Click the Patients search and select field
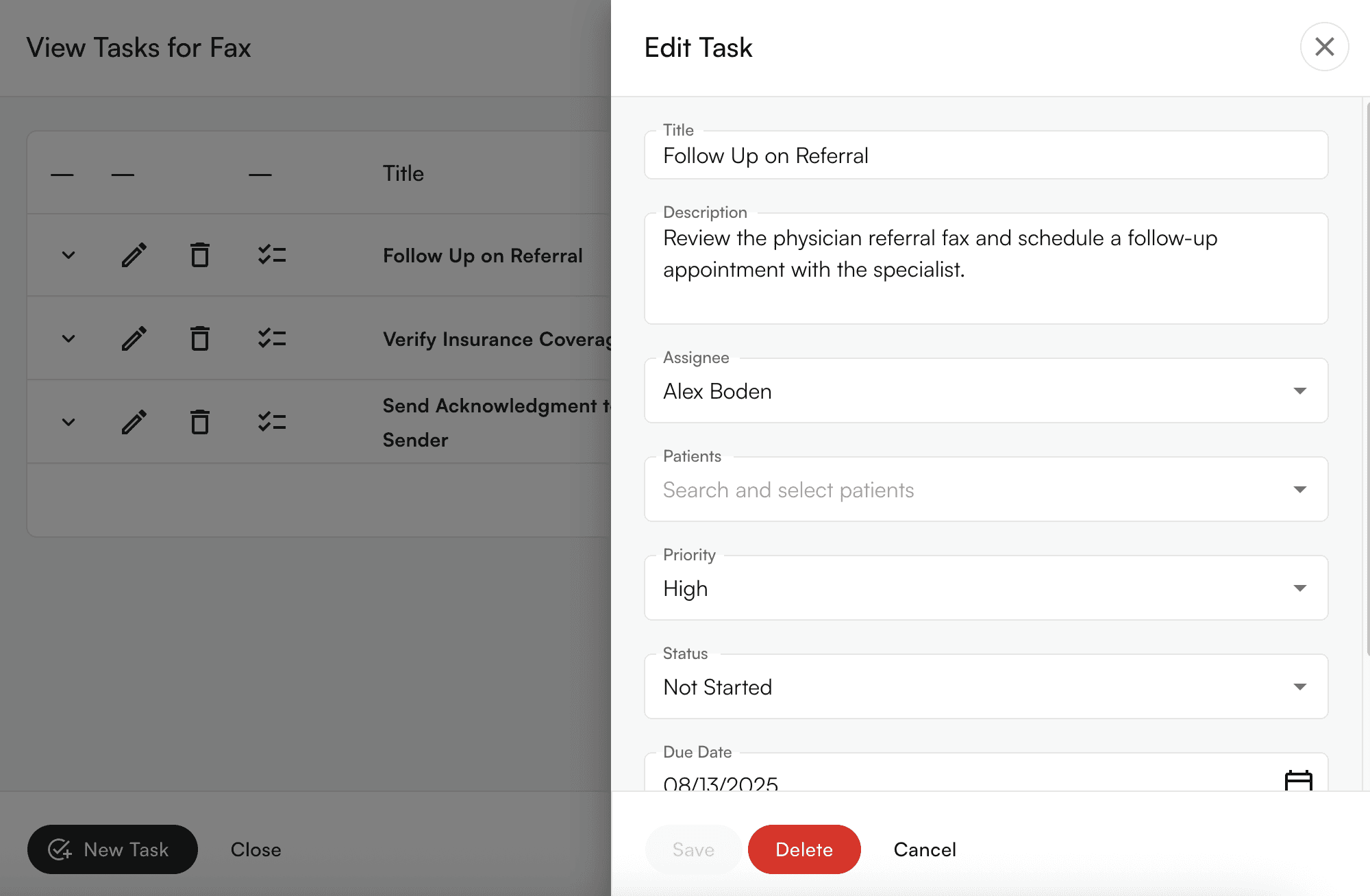The width and height of the screenshot is (1370, 896). pyautogui.click(x=973, y=489)
